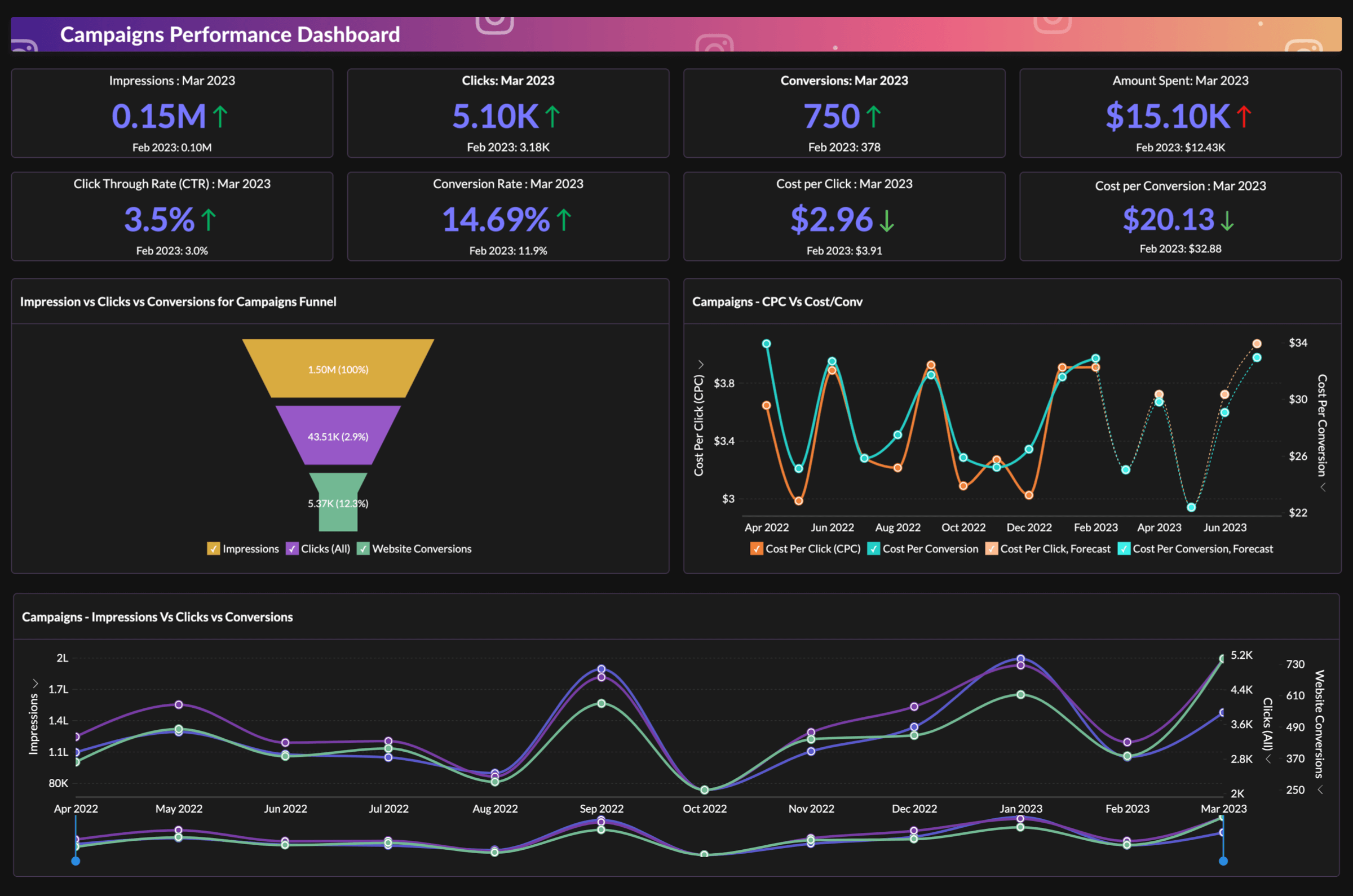Screen dimensions: 1353x896
Task: Click the 5.10K Clicks value
Action: [x=495, y=117]
